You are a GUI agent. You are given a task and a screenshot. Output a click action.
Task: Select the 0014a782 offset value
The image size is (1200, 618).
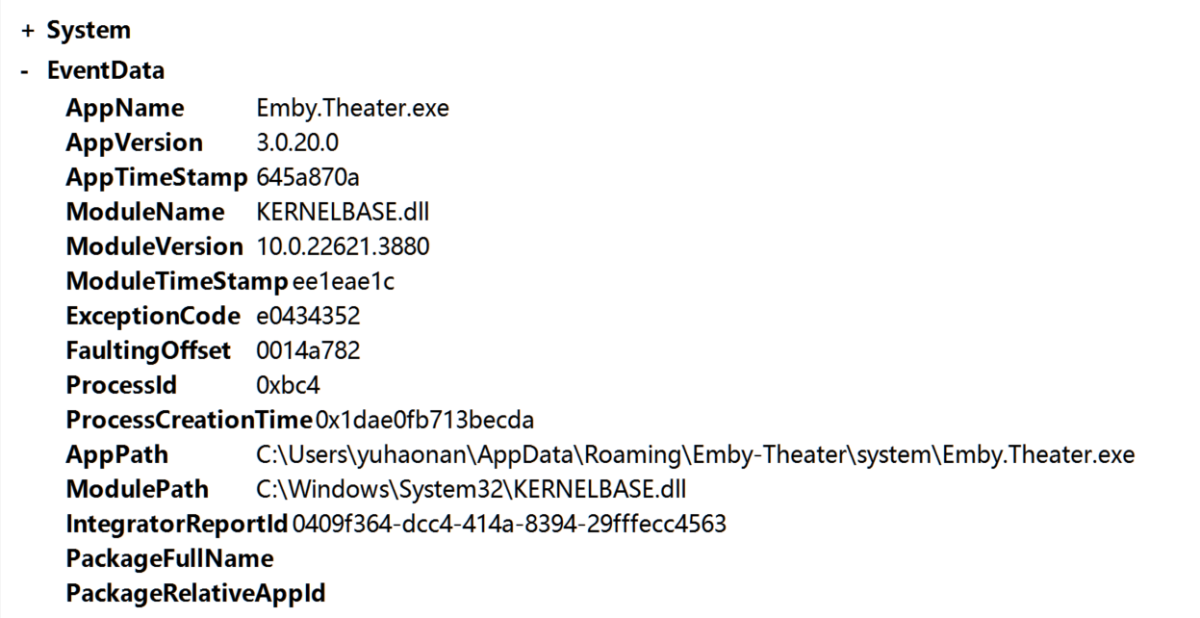point(308,351)
